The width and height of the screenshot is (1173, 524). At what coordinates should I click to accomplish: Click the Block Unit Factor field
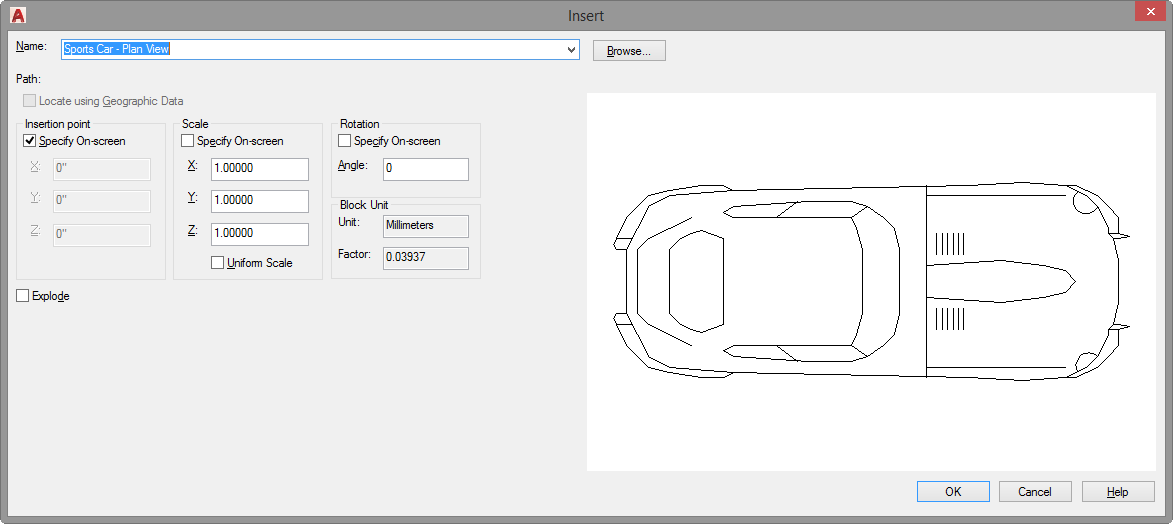(x=425, y=258)
